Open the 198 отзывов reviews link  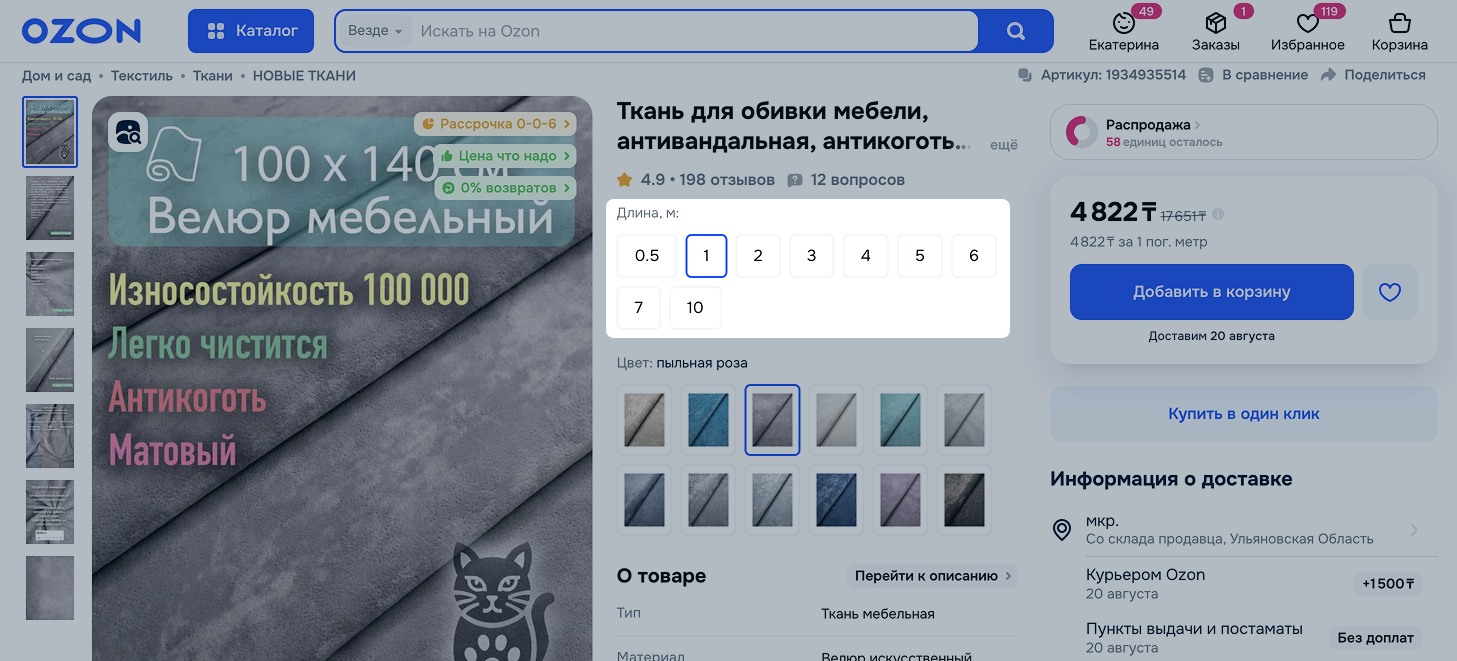(727, 180)
